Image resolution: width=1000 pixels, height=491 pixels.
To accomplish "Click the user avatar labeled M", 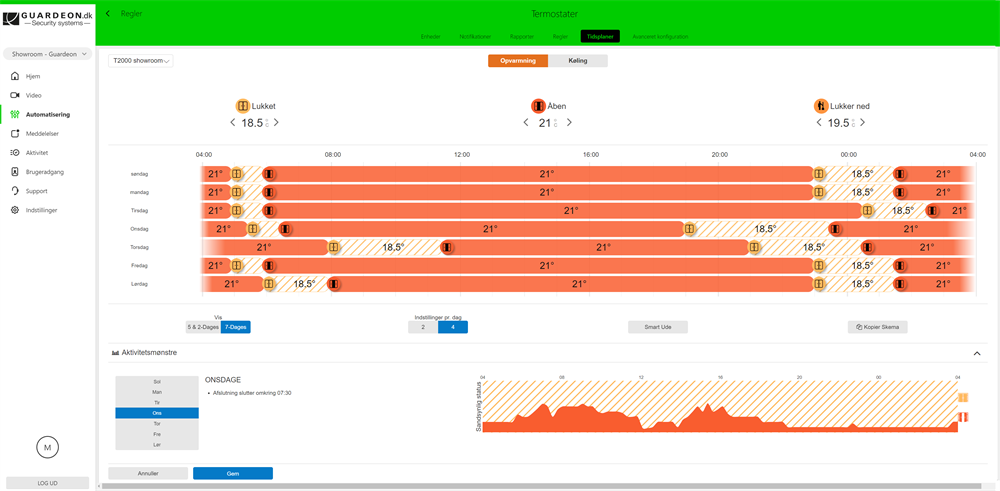I will pos(47,448).
